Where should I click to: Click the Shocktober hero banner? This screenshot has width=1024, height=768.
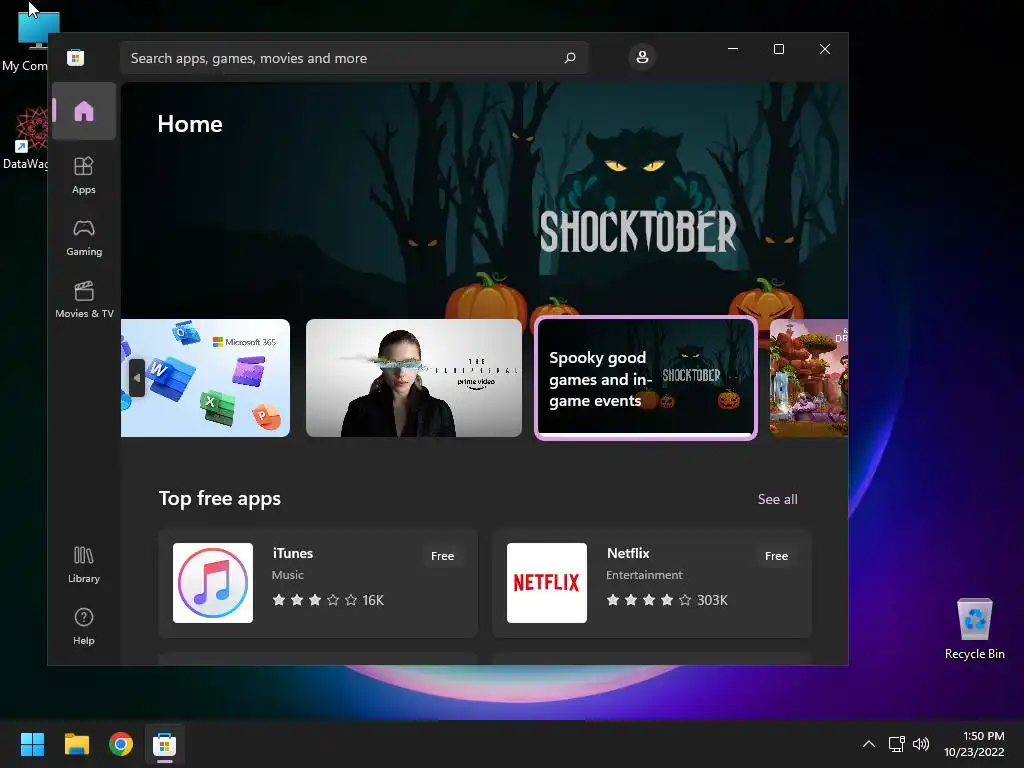click(485, 199)
